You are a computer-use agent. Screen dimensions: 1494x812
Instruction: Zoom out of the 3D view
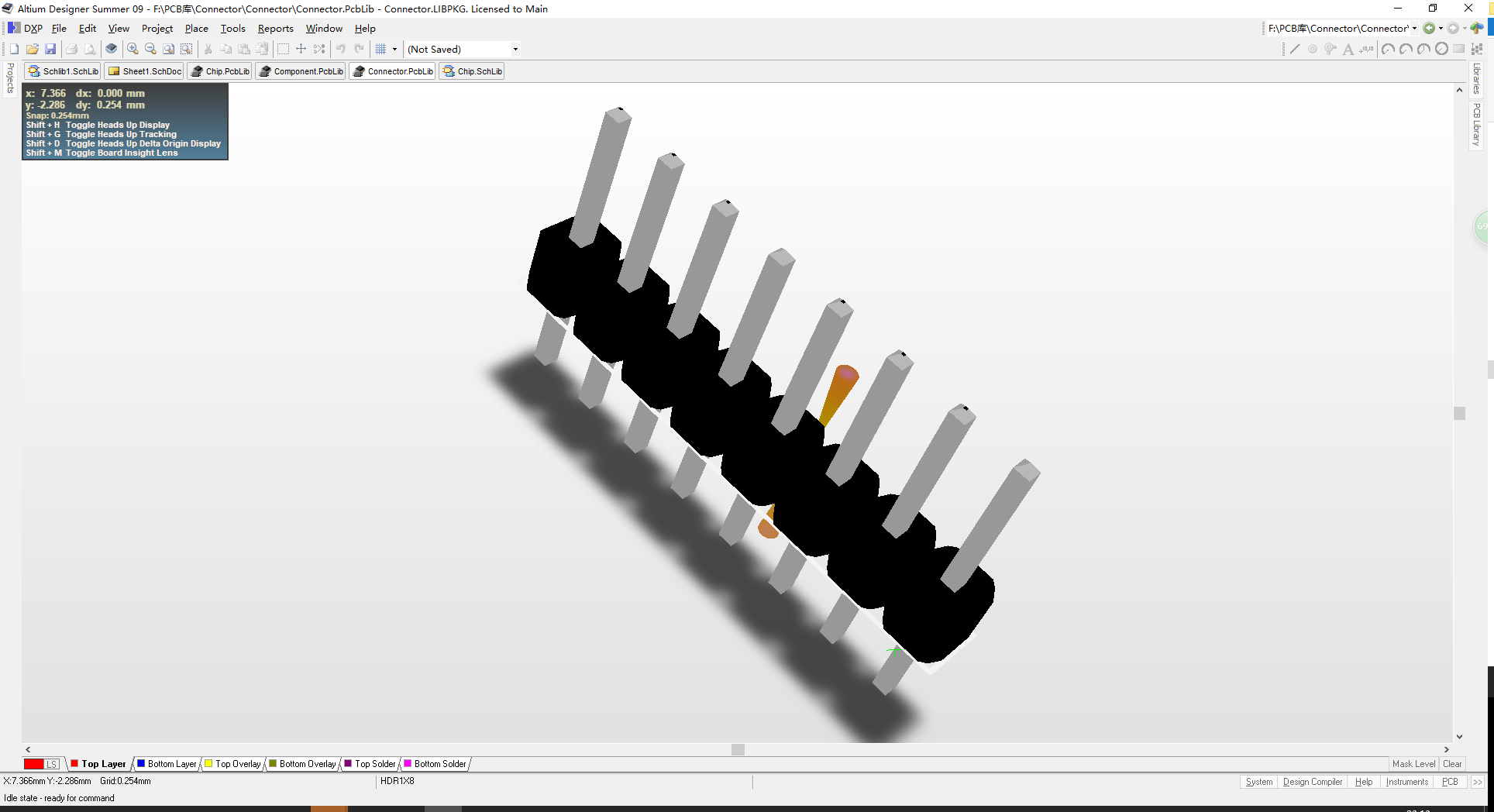pos(151,49)
